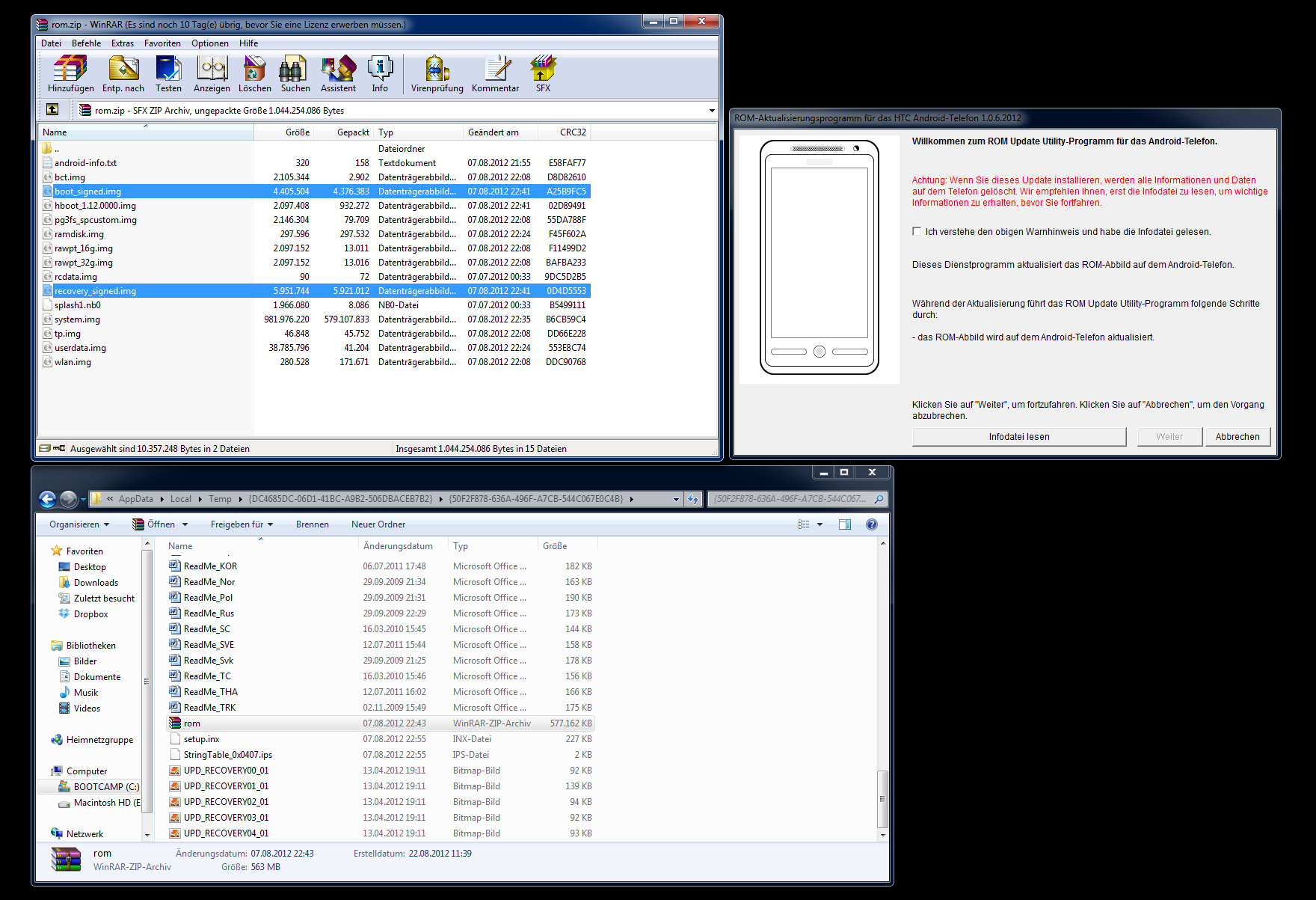1316x900 pixels.
Task: Select StringTable_0x0407.ips file
Action: click(381, 755)
